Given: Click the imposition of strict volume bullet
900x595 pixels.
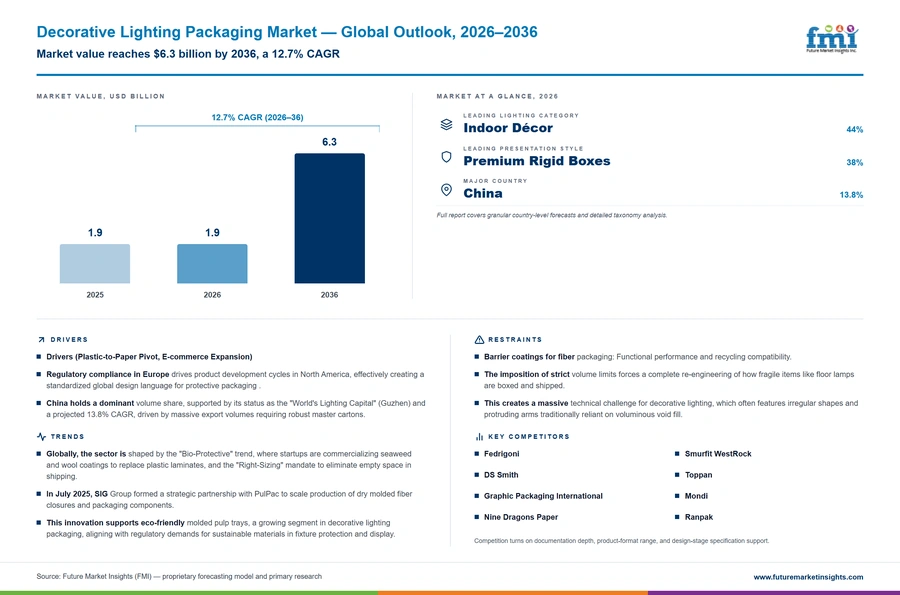Looking at the screenshot, I should tap(669, 380).
